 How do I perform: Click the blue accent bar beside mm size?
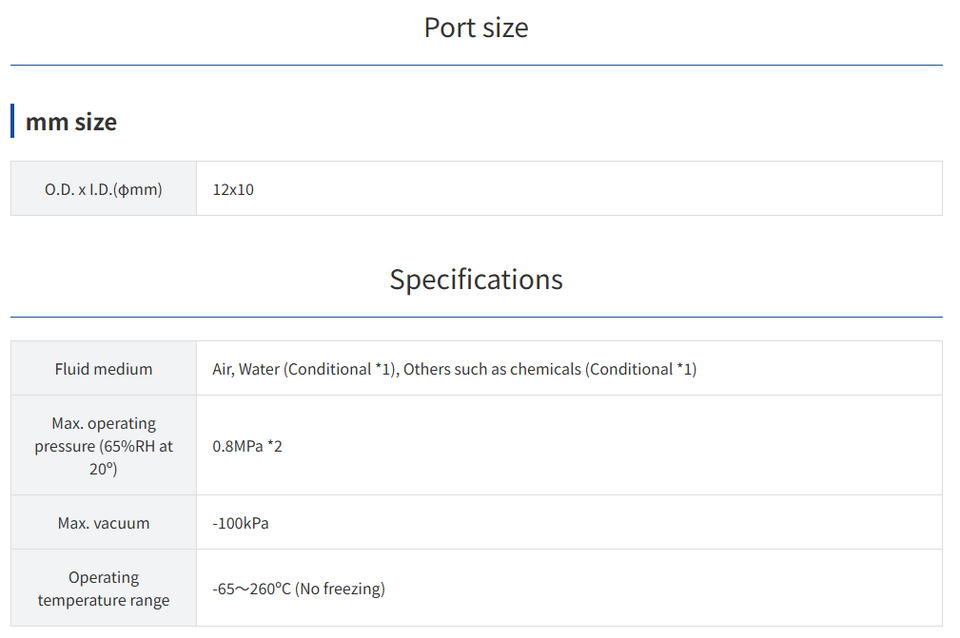12,121
